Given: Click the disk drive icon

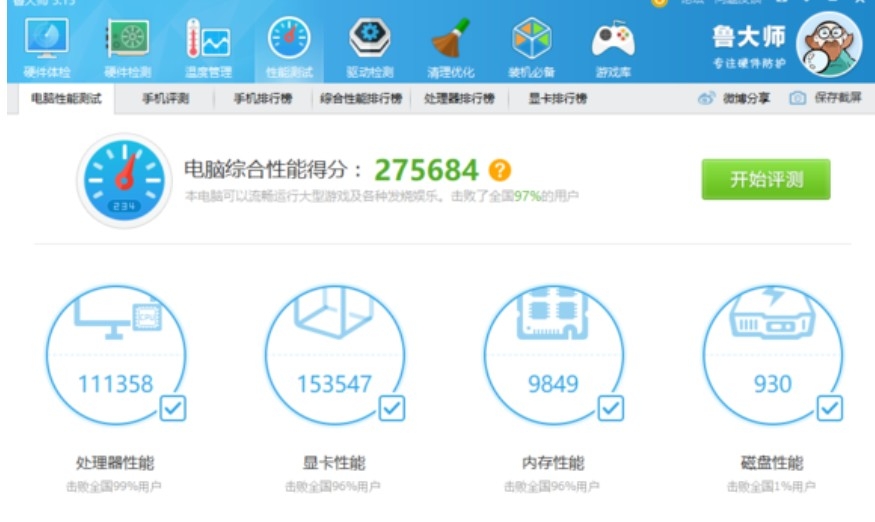Looking at the screenshot, I should (772, 313).
